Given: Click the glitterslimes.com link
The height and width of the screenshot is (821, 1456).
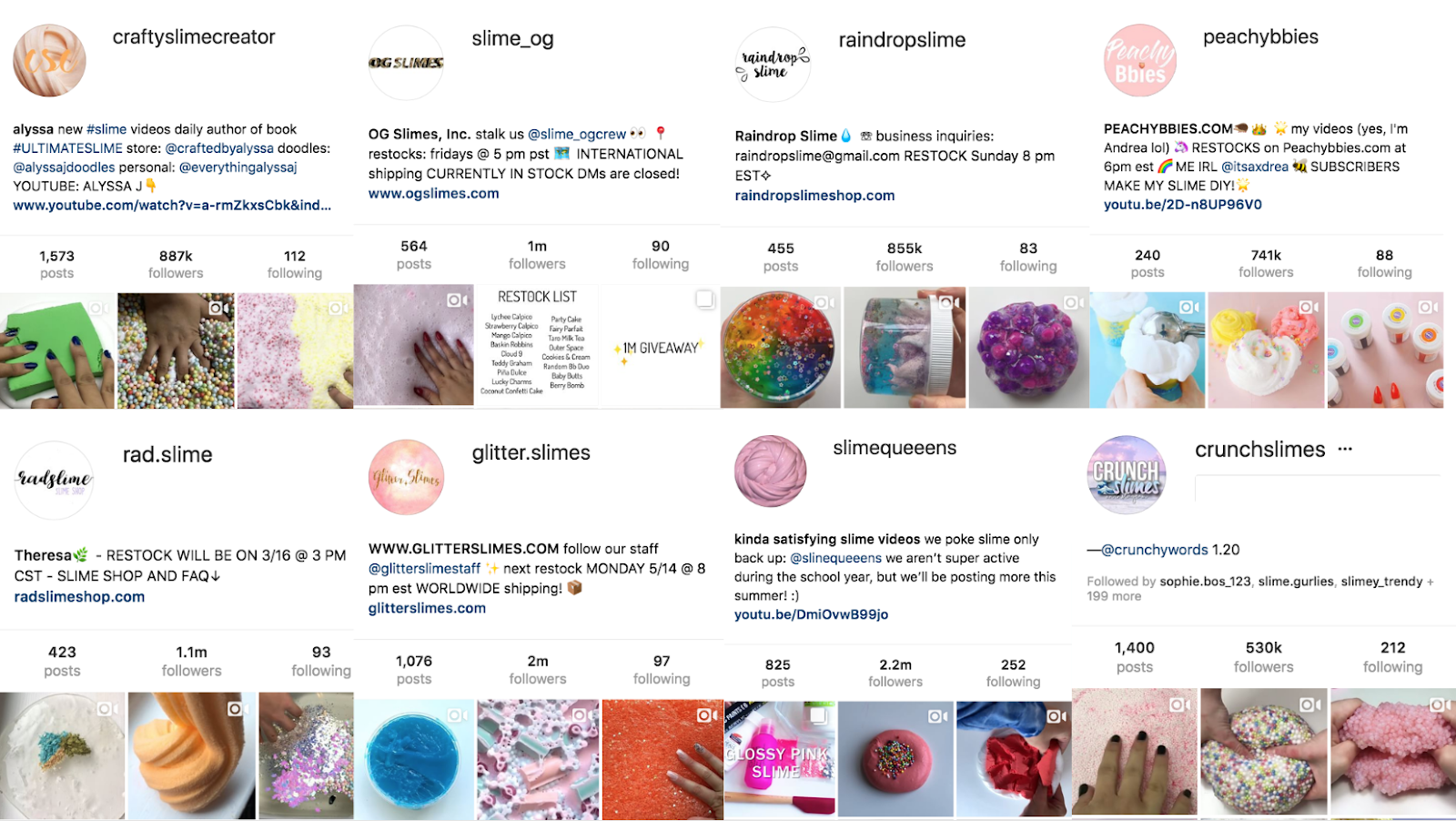Looking at the screenshot, I should point(427,608).
